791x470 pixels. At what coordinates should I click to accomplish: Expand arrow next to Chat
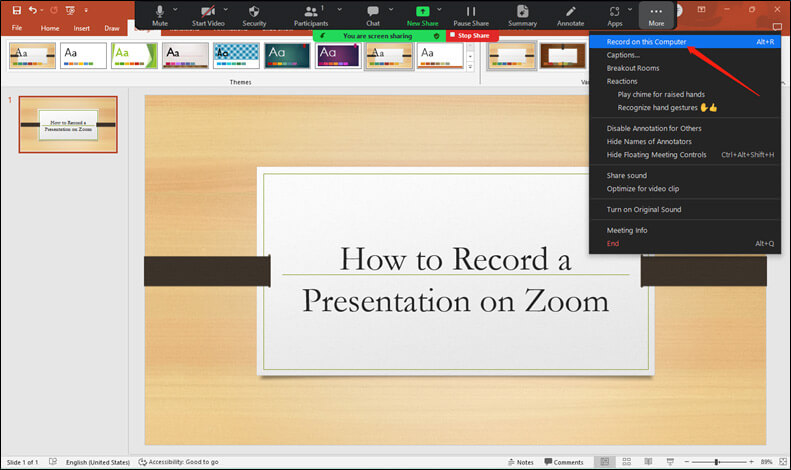pyautogui.click(x=391, y=9)
